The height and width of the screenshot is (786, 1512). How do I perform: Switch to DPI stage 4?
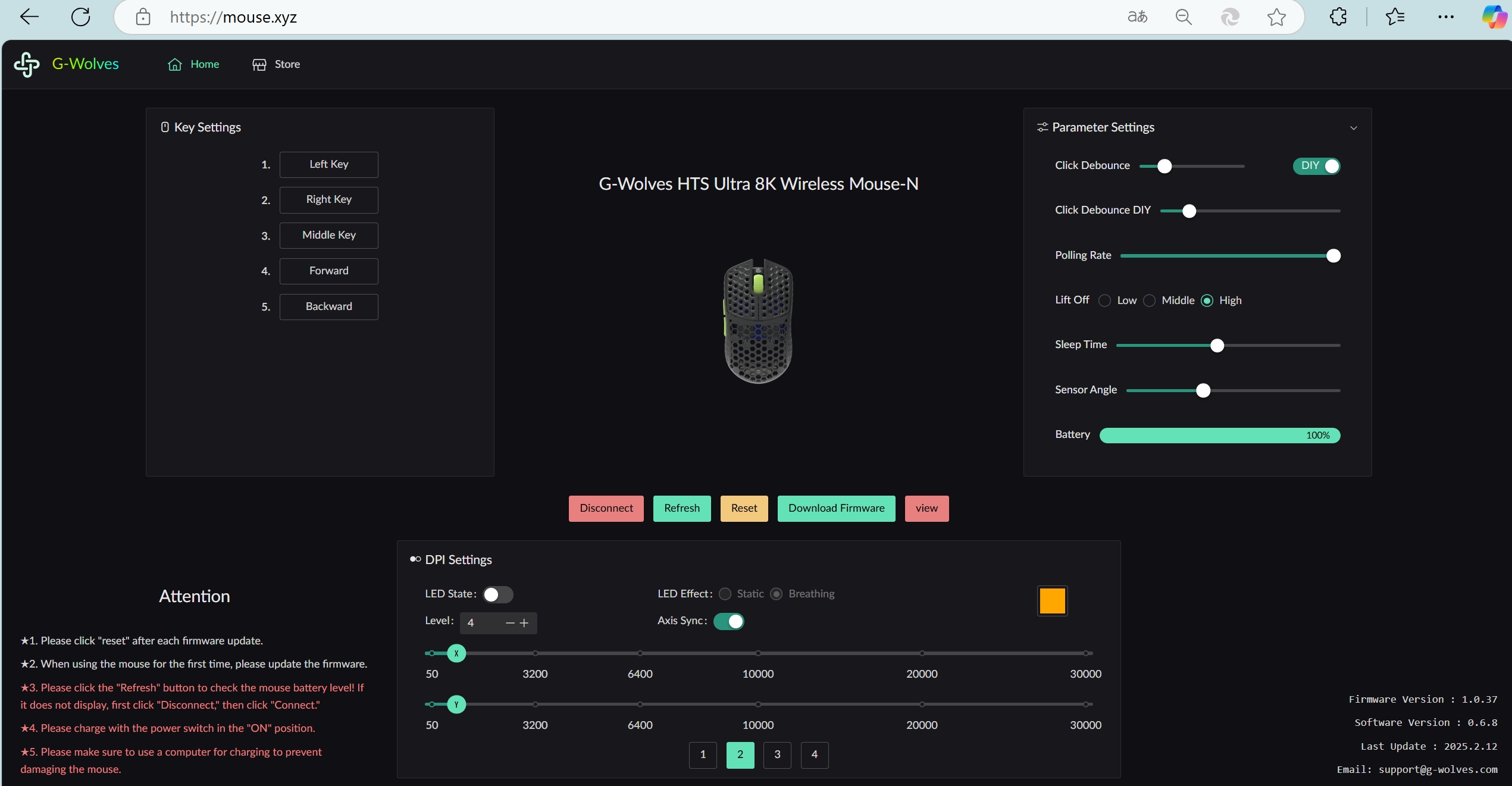814,755
